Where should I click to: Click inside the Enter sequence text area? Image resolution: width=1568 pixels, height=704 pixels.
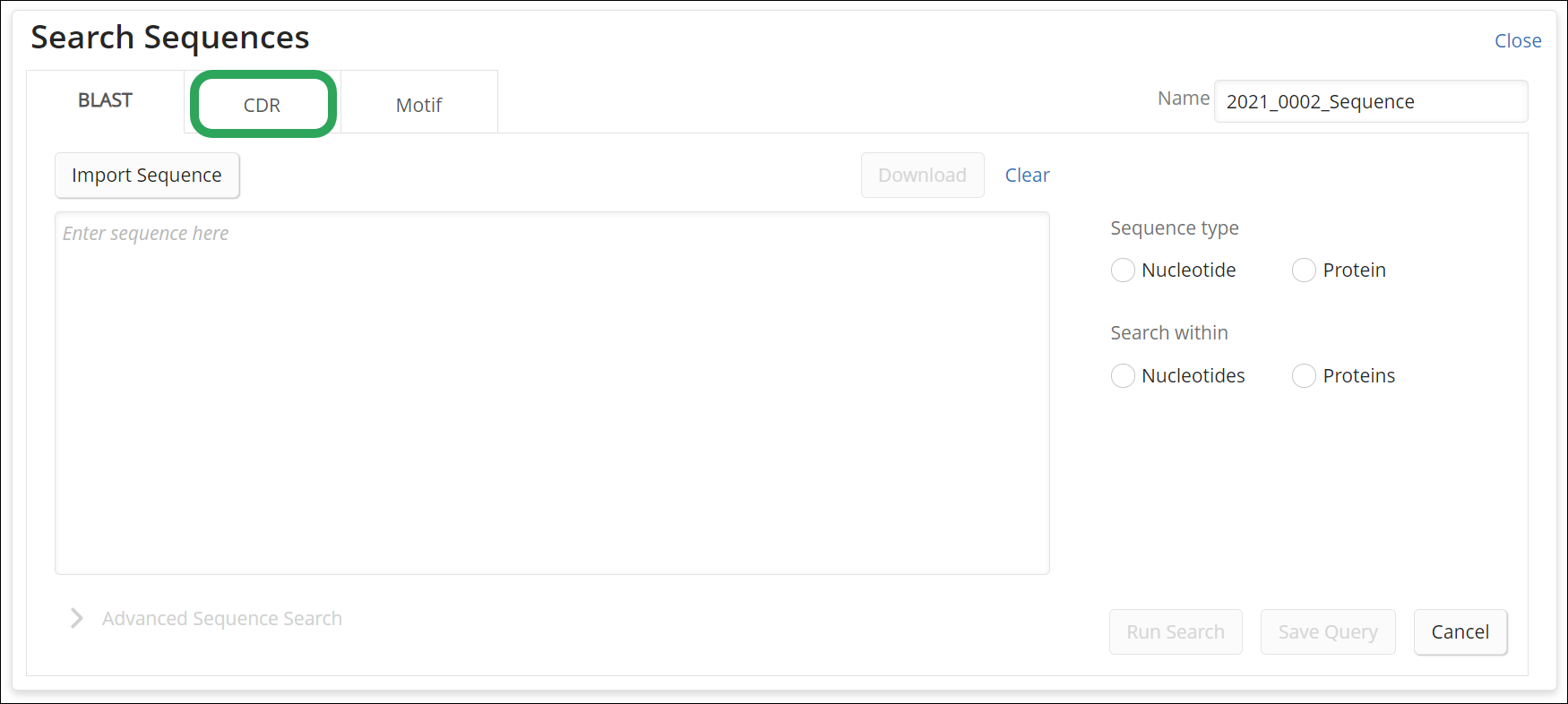pyautogui.click(x=552, y=393)
